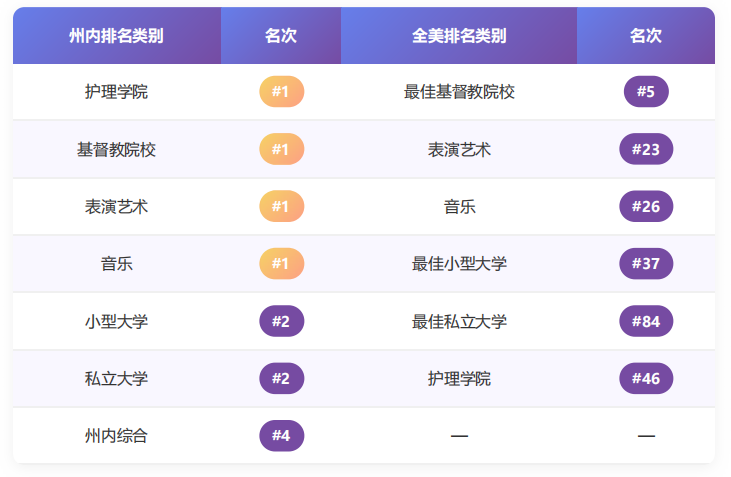Viewport: 731px width, 477px height.
Task: Click the #4 badge for 州内综合
Action: [x=282, y=436]
